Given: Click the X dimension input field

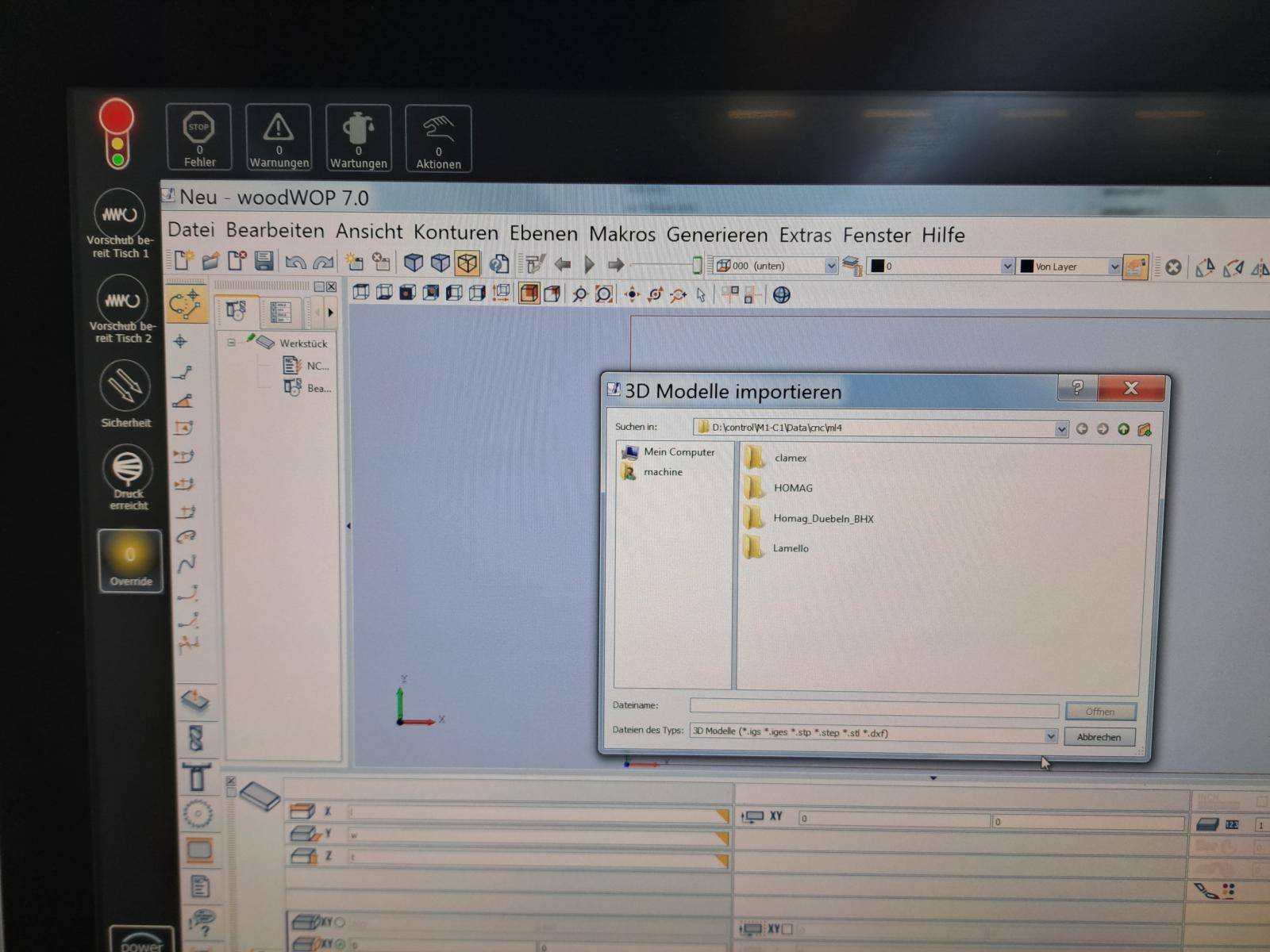Looking at the screenshot, I should [x=538, y=813].
